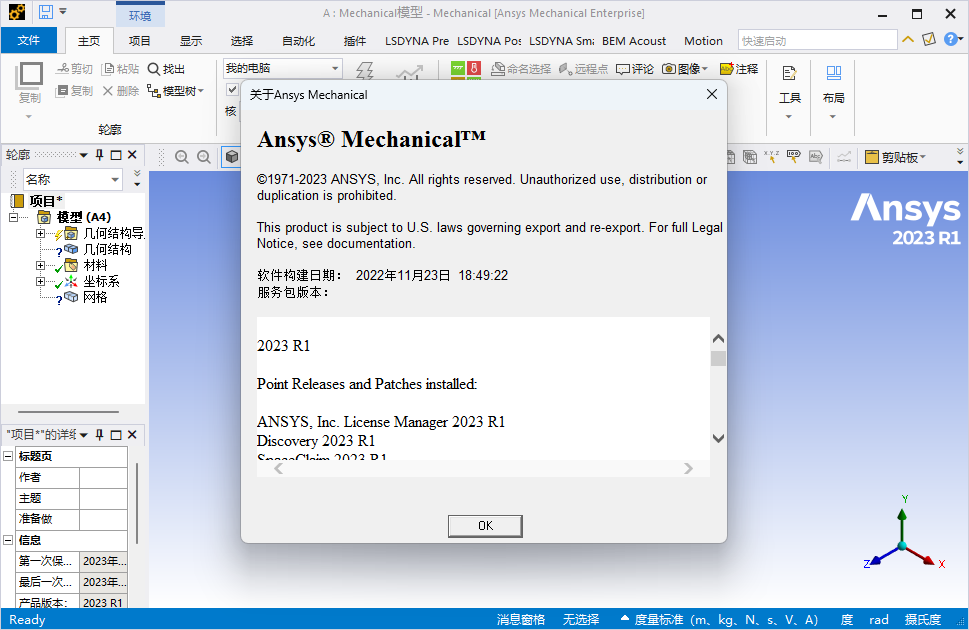The image size is (969, 630).
Task: Click the save icon in title bar
Action: 46,12
